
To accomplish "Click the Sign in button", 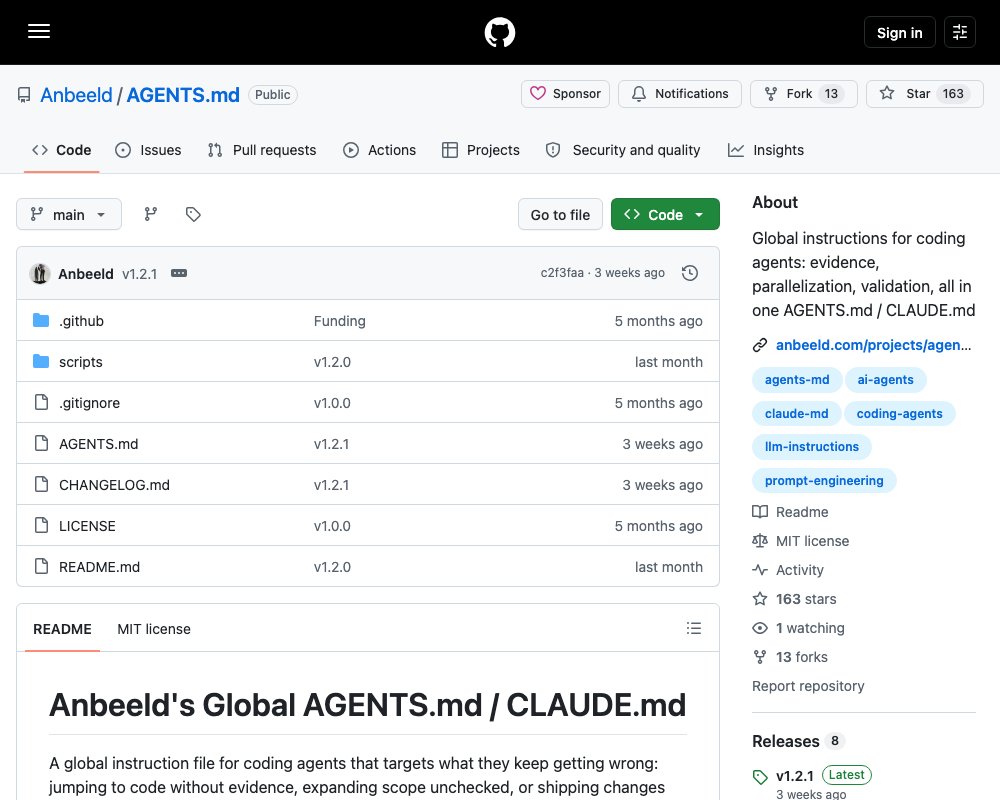I will [x=899, y=33].
